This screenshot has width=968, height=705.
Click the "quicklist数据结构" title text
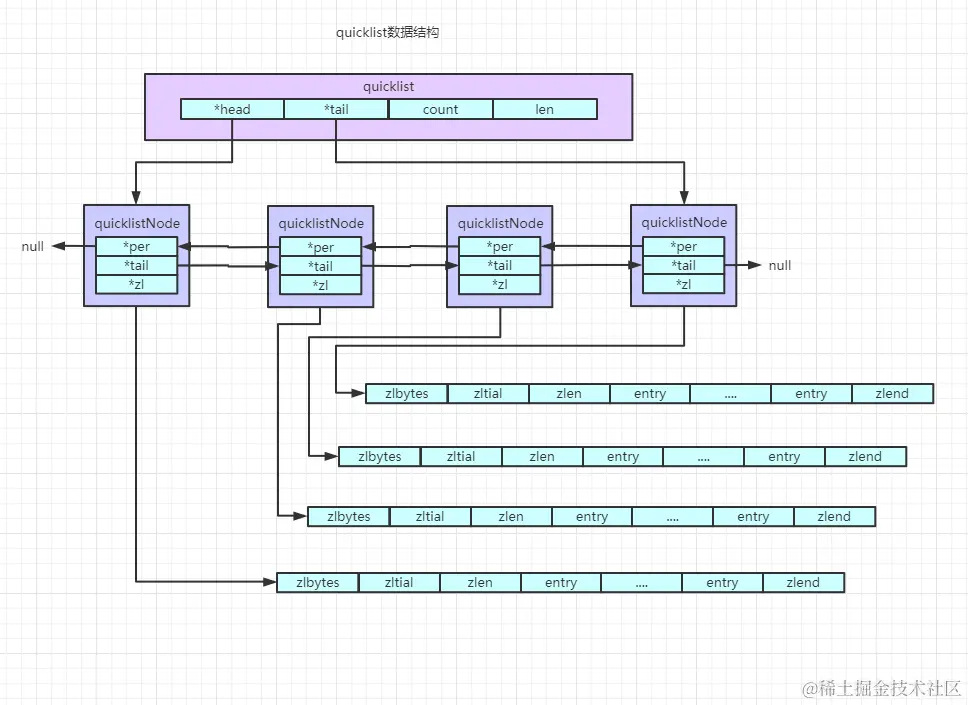click(x=387, y=33)
